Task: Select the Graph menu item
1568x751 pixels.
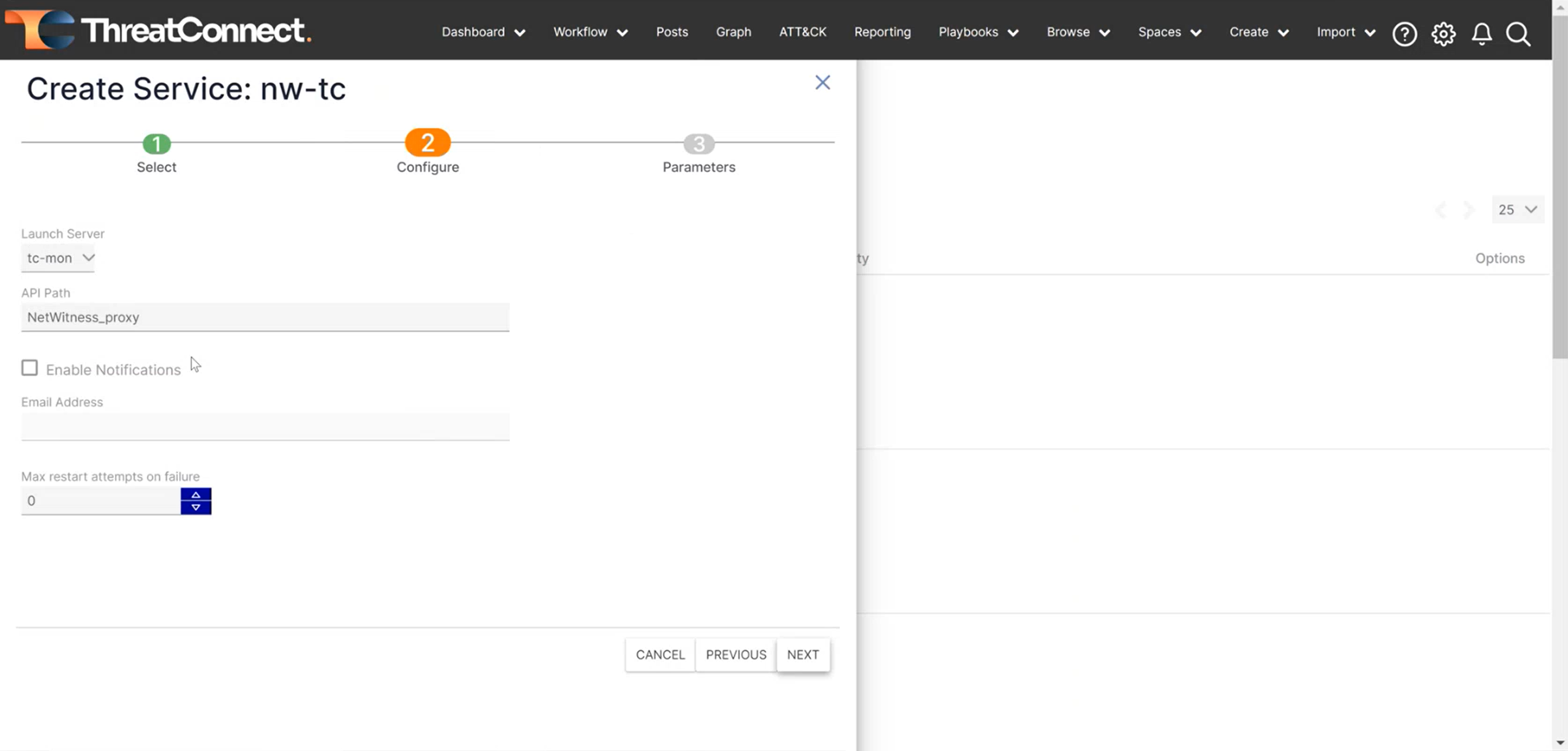Action: [x=734, y=32]
